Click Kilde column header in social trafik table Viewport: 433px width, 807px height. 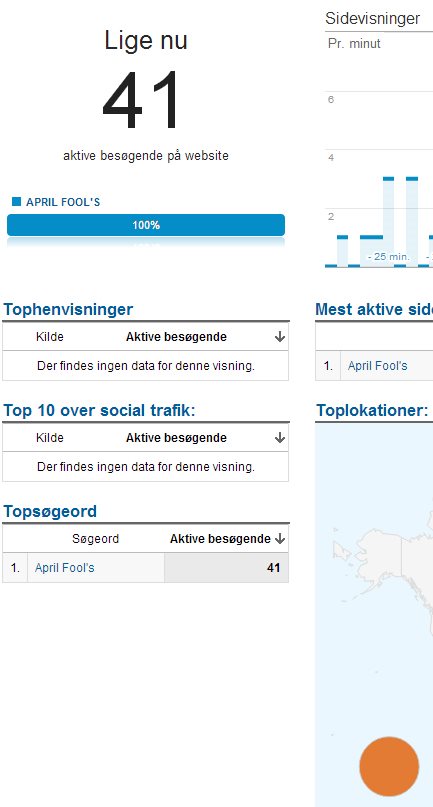[50, 438]
